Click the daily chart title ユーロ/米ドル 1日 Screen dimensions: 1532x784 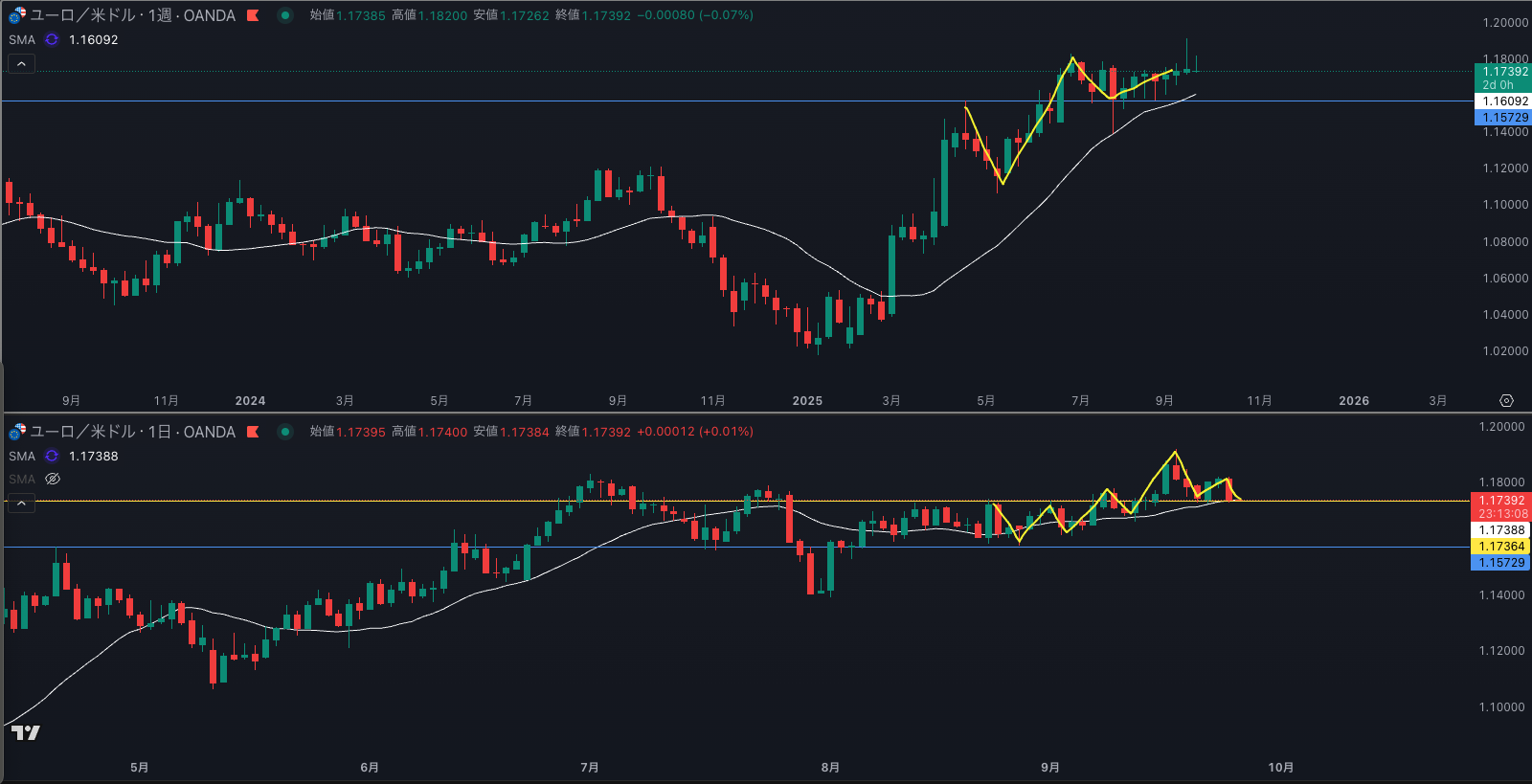tap(132, 432)
